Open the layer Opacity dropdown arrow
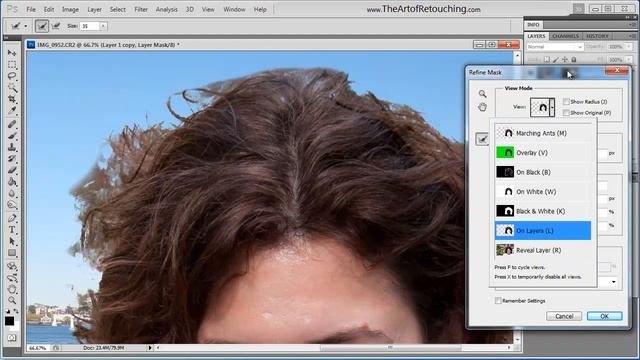The width and height of the screenshot is (640, 360). click(629, 47)
